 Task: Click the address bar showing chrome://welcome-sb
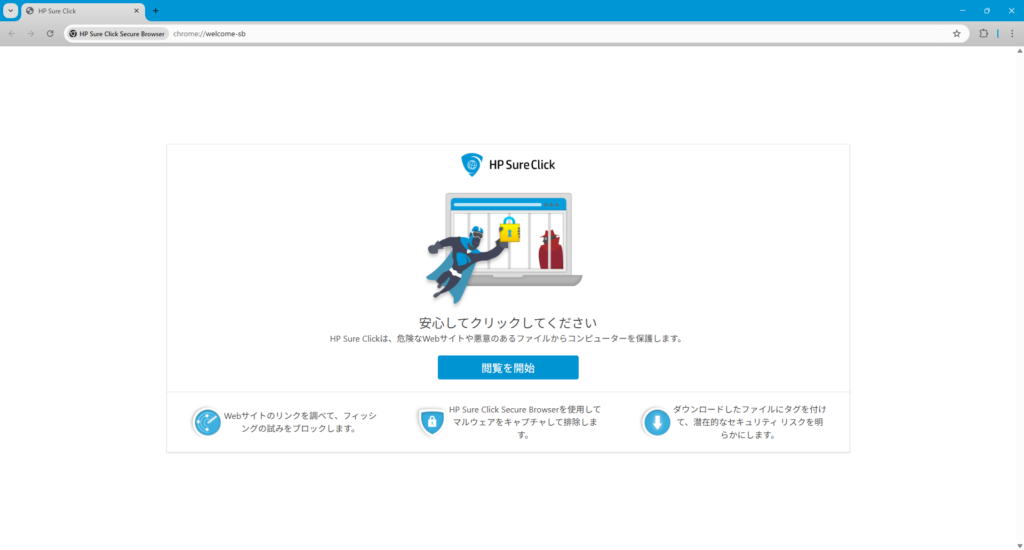(x=500, y=33)
